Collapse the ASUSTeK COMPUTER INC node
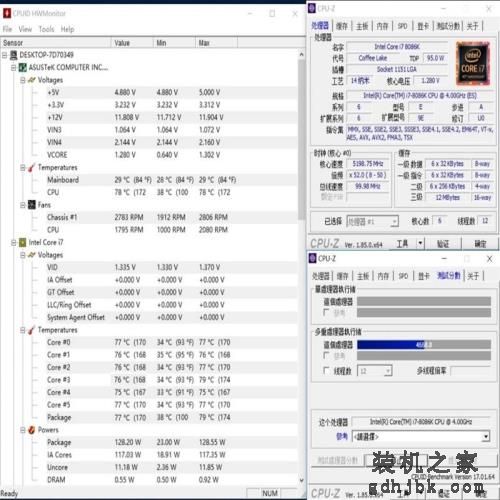The image size is (500, 500). (x=14, y=68)
